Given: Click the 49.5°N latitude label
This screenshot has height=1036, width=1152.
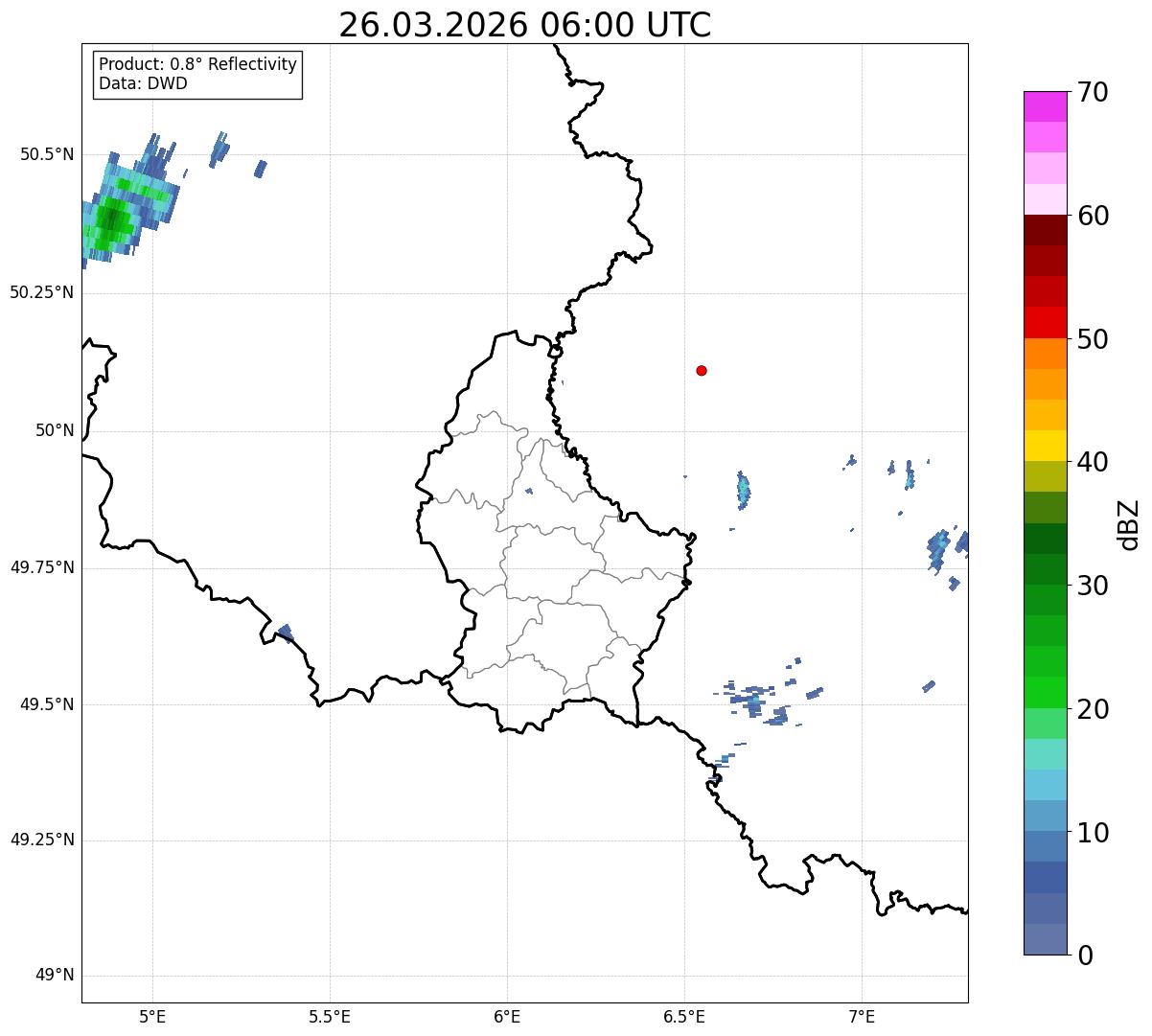Looking at the screenshot, I should click(x=47, y=704).
